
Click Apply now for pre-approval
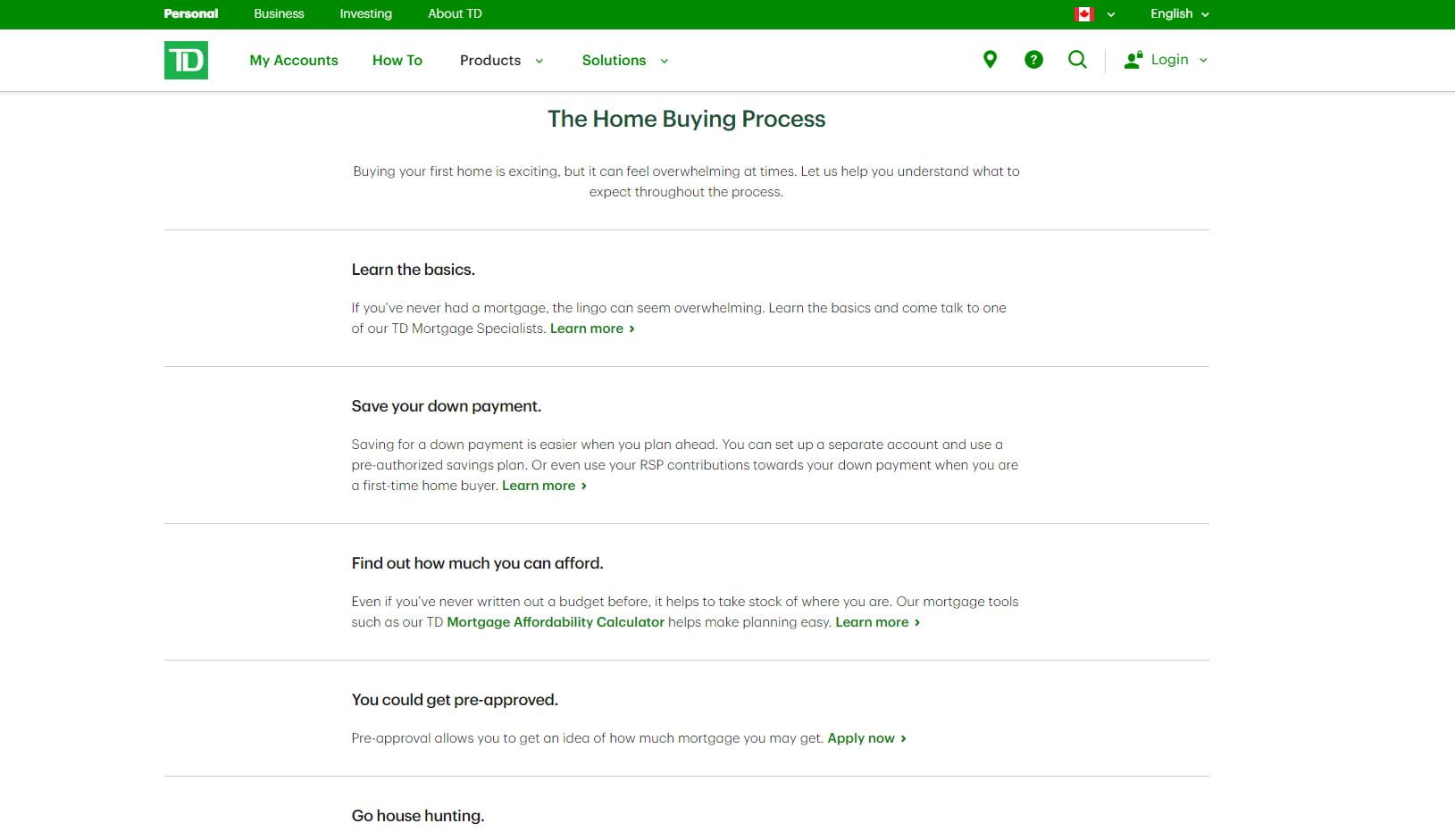pos(866,738)
